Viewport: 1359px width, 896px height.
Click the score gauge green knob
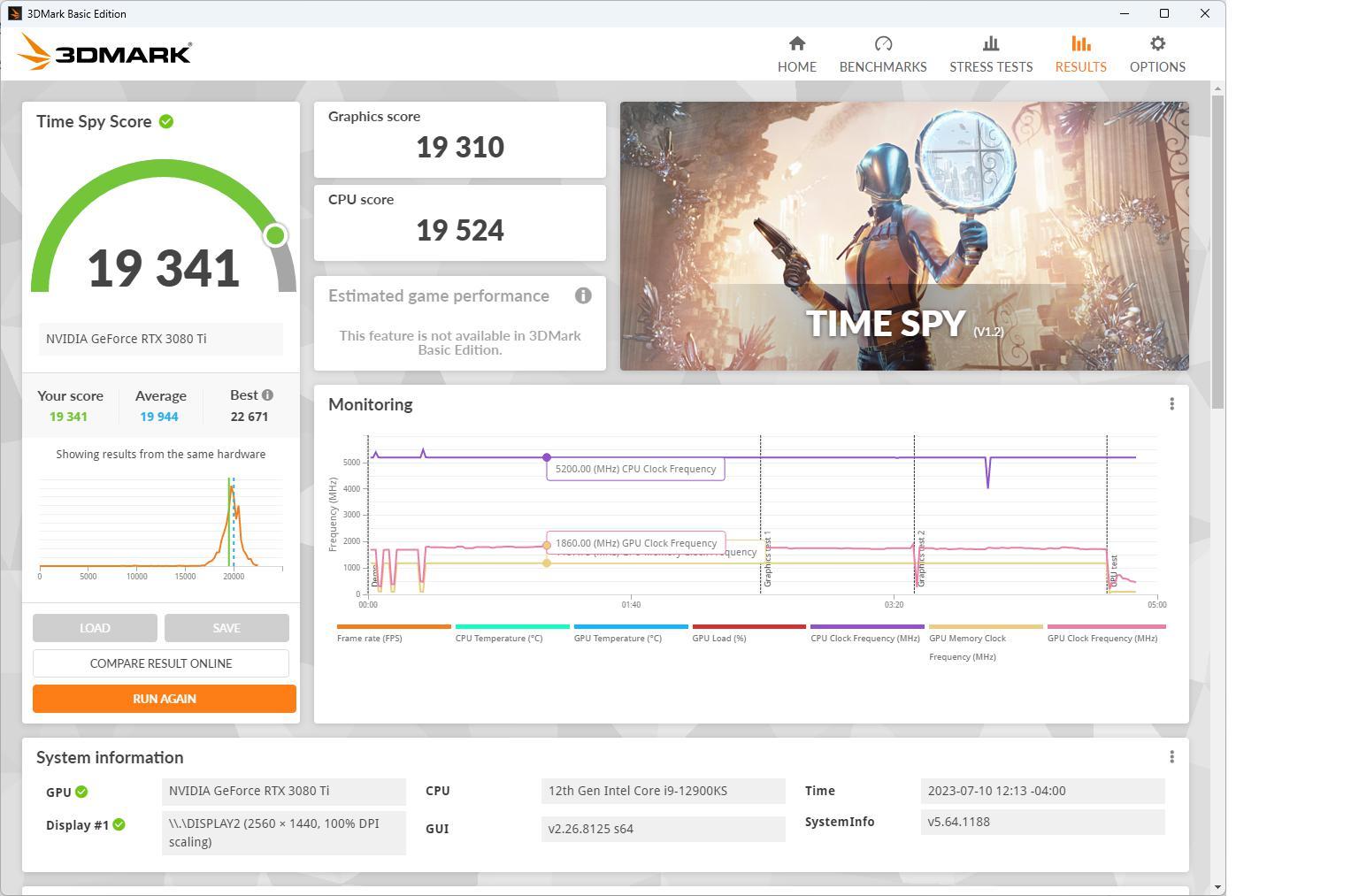[275, 235]
